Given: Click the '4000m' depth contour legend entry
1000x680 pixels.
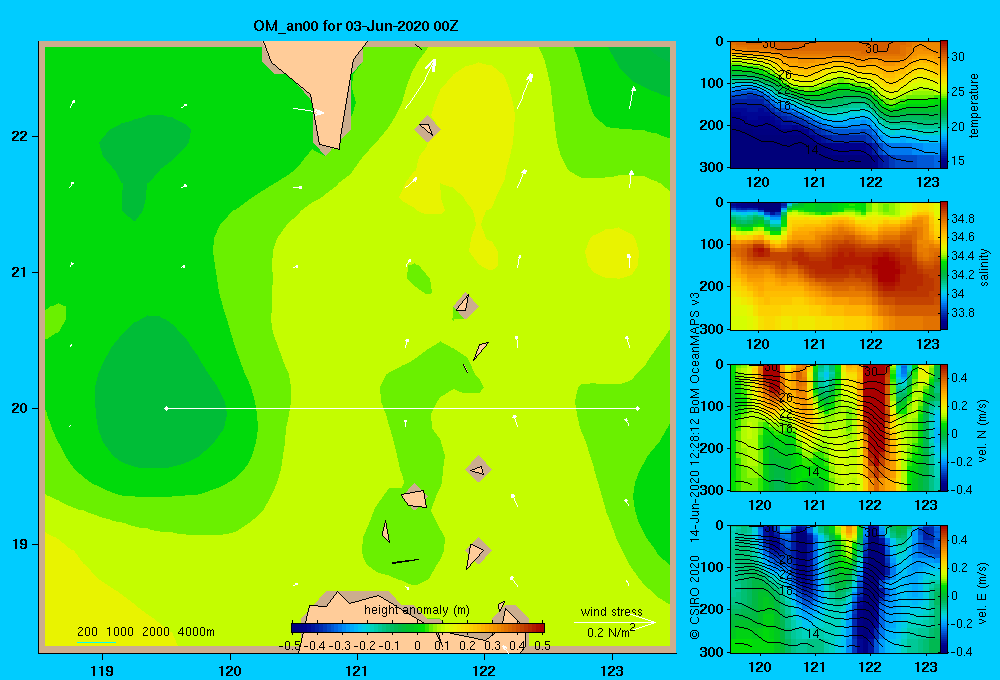Looking at the screenshot, I should (x=196, y=632).
